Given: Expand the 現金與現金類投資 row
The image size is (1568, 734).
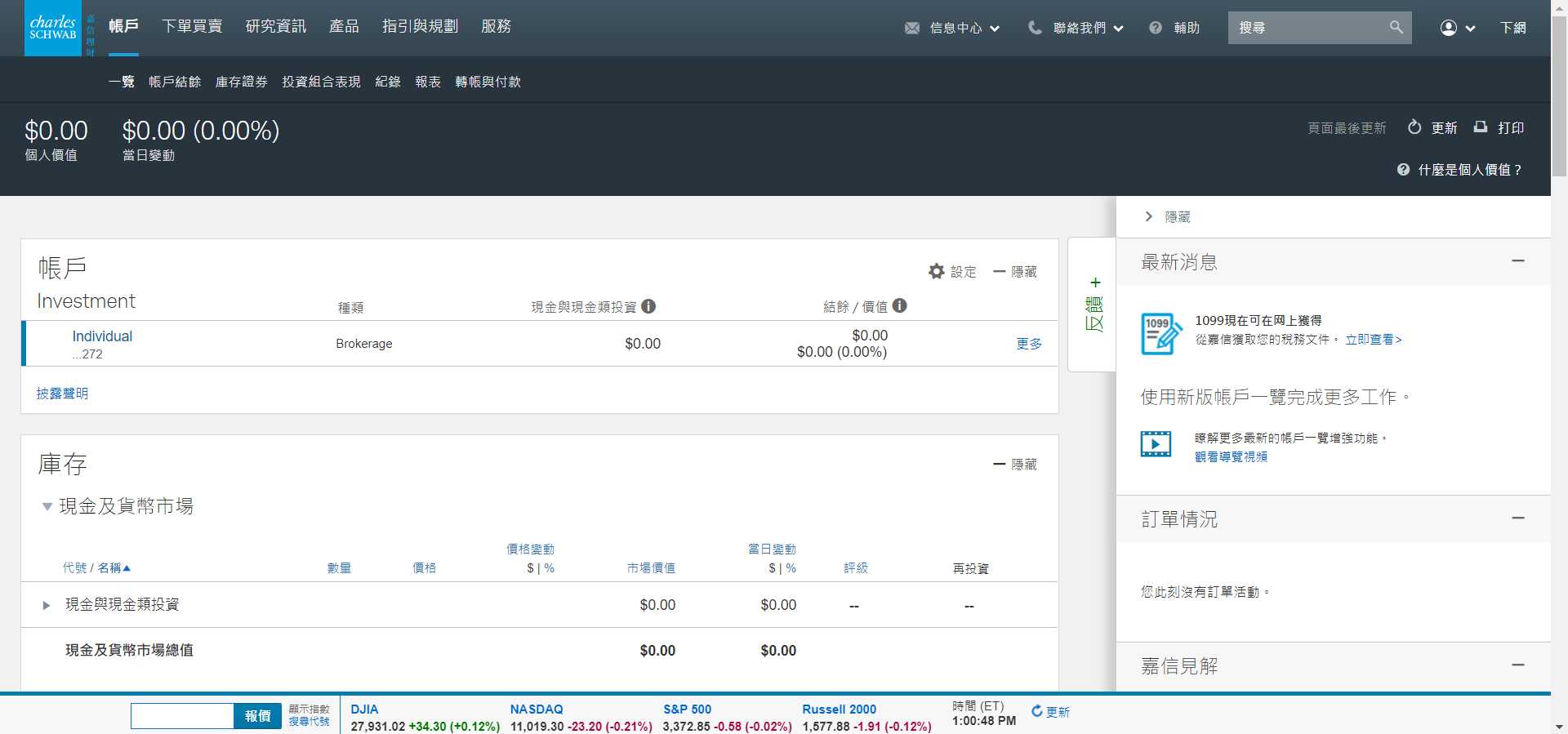Looking at the screenshot, I should click(47, 605).
